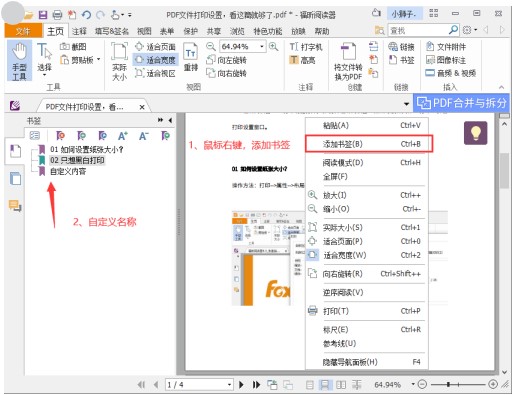
Task: Open the 64.94% zoom dropdown in ribbon
Action: [262, 47]
